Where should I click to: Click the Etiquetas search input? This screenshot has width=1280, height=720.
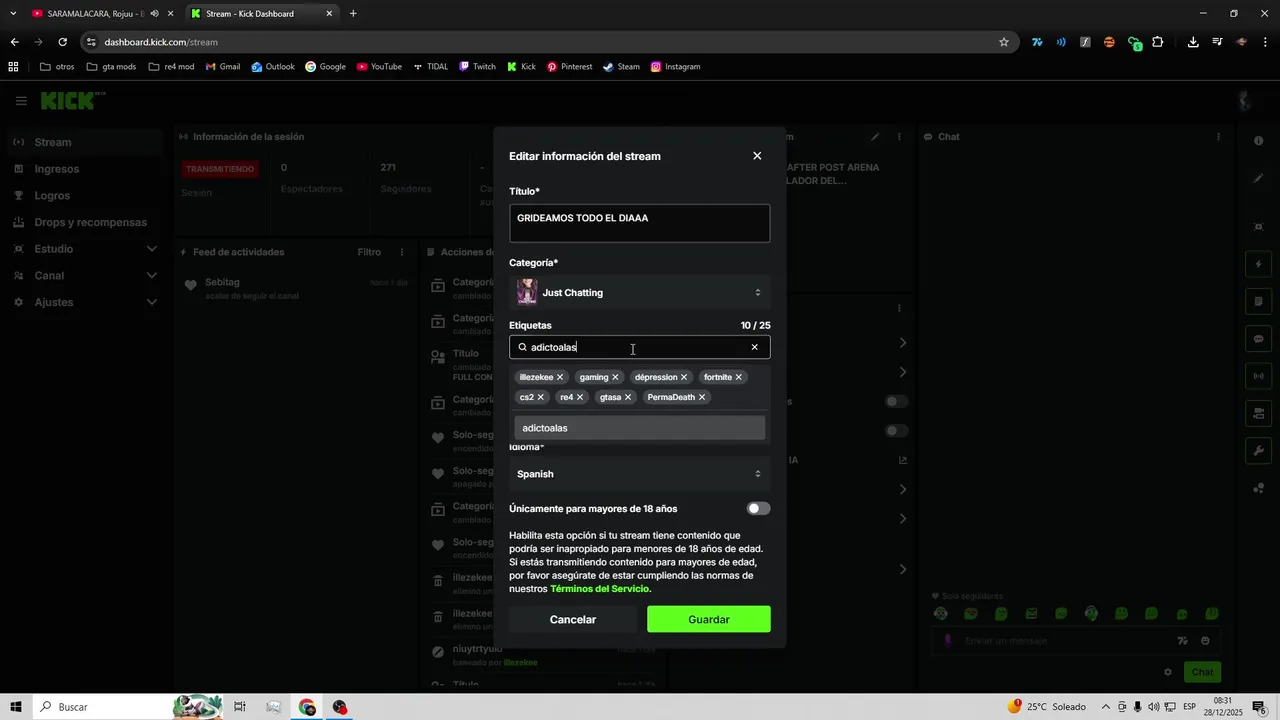[638, 347]
